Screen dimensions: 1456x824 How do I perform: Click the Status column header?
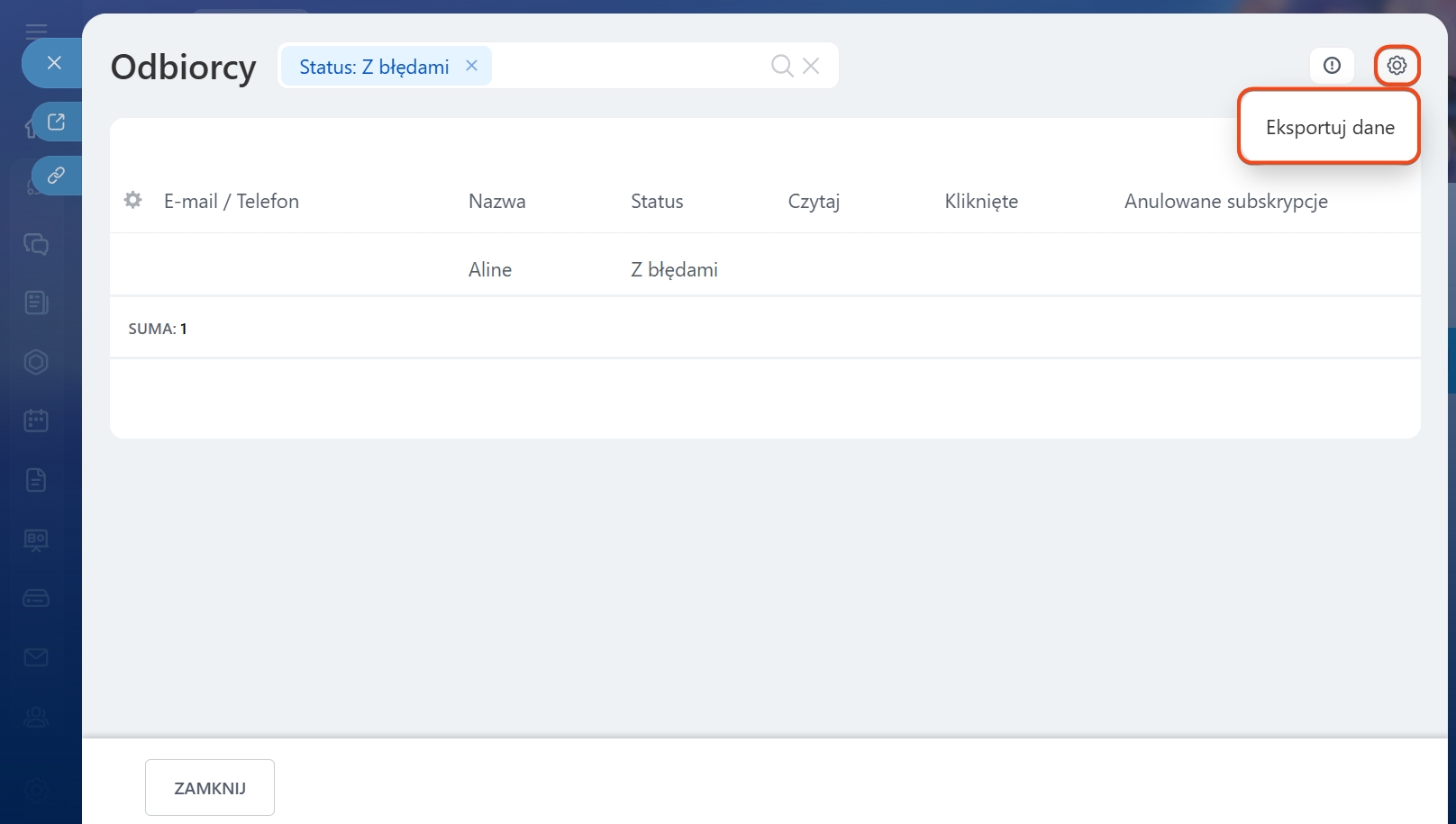657,202
